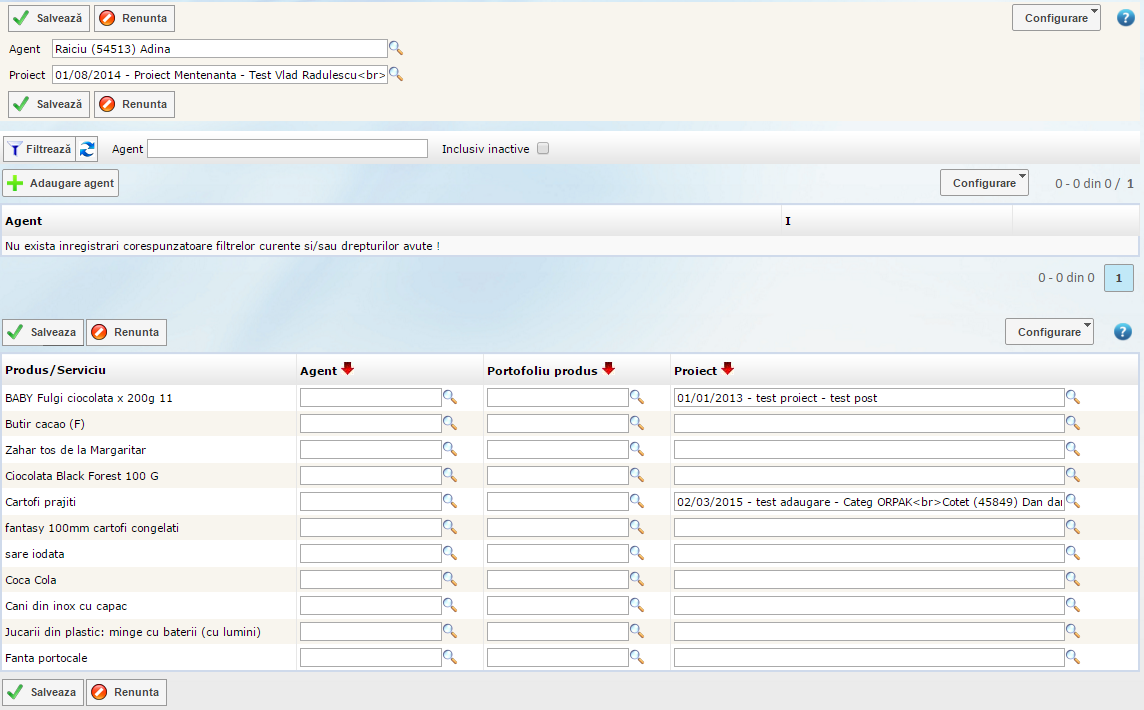Image resolution: width=1144 pixels, height=710 pixels.
Task: Open Configurare dropdown above the products table
Action: pyautogui.click(x=1049, y=332)
